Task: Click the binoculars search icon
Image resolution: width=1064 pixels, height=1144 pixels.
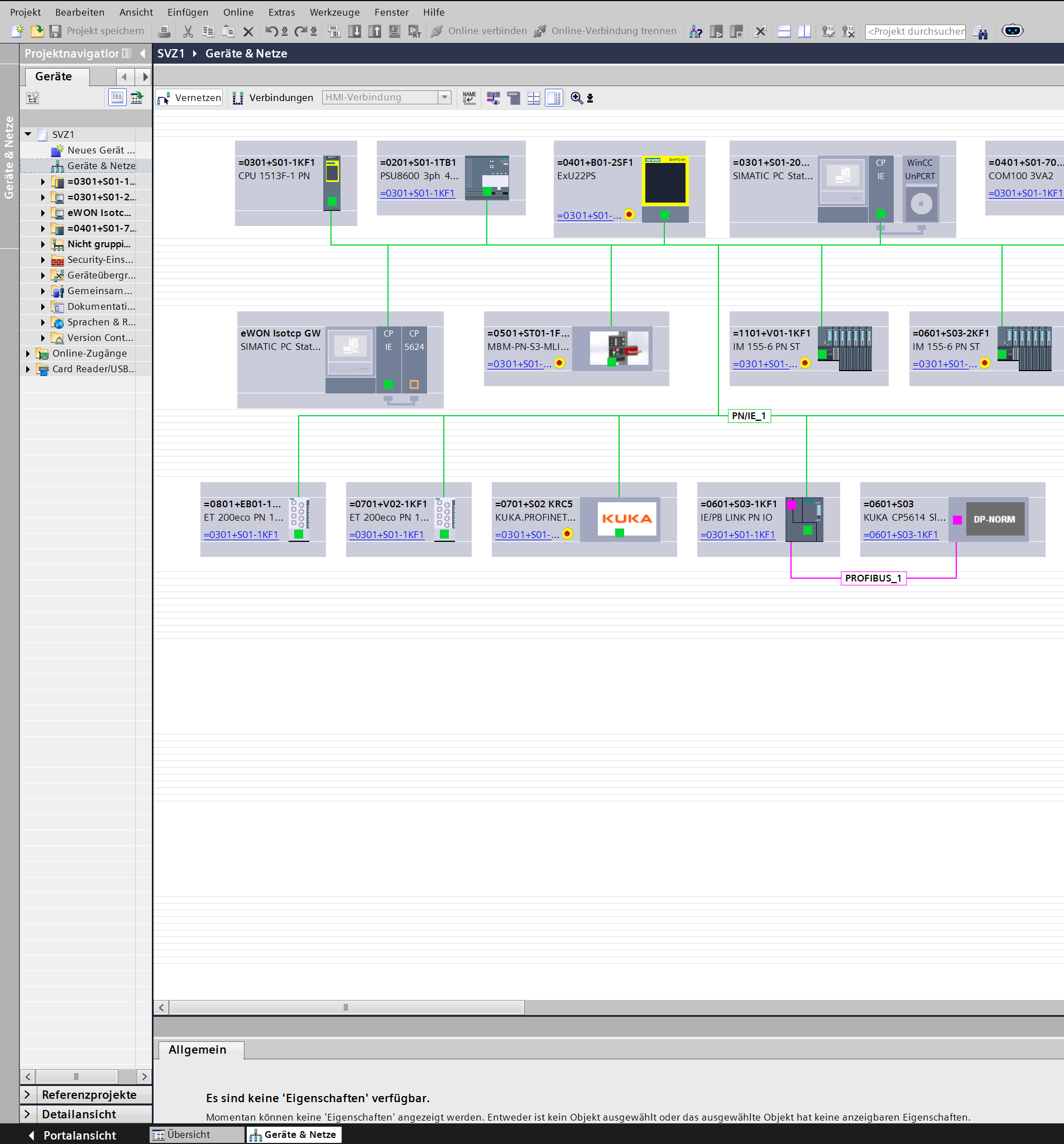Action: click(x=980, y=32)
